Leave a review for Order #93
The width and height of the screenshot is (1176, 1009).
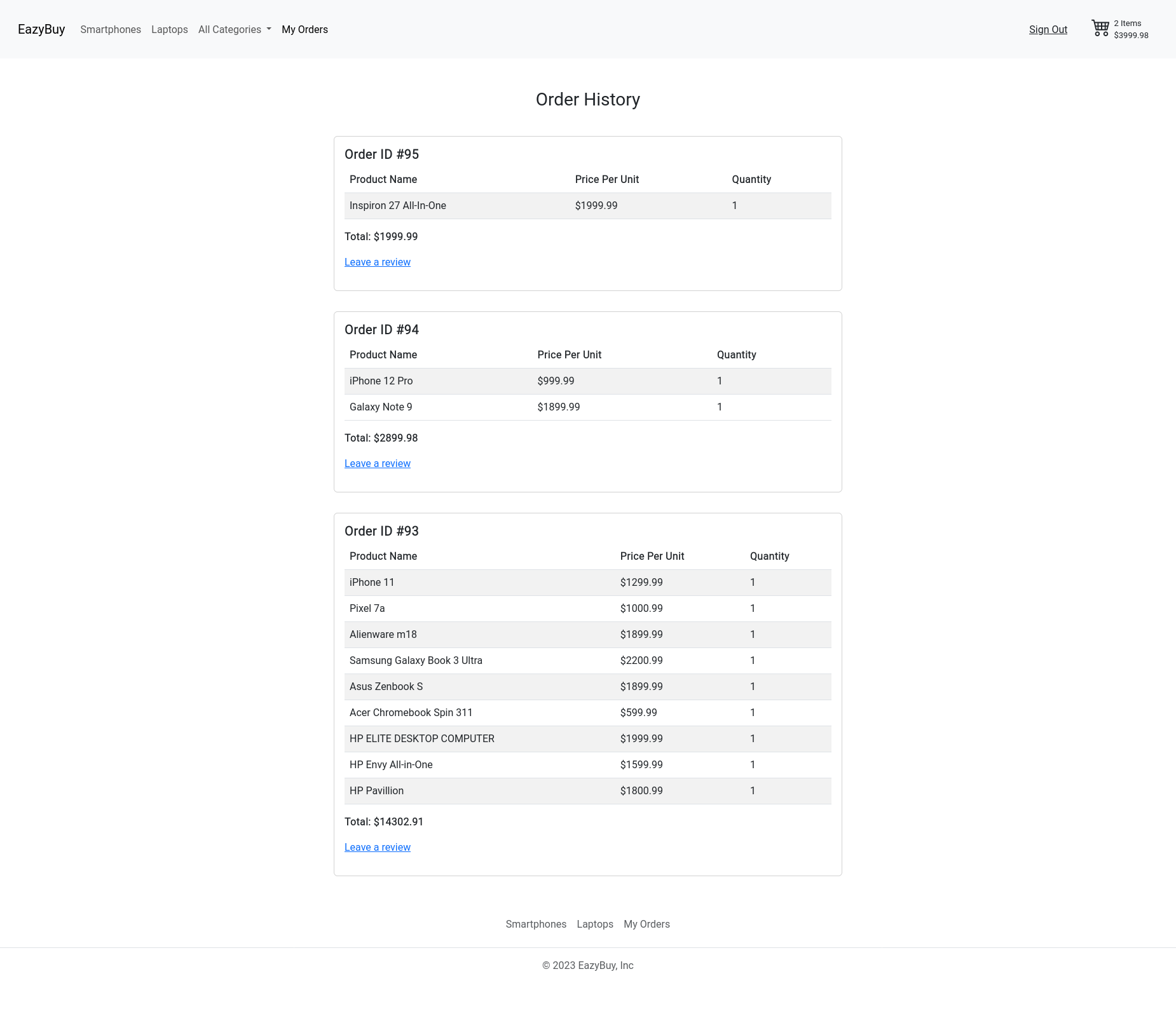[x=378, y=847]
